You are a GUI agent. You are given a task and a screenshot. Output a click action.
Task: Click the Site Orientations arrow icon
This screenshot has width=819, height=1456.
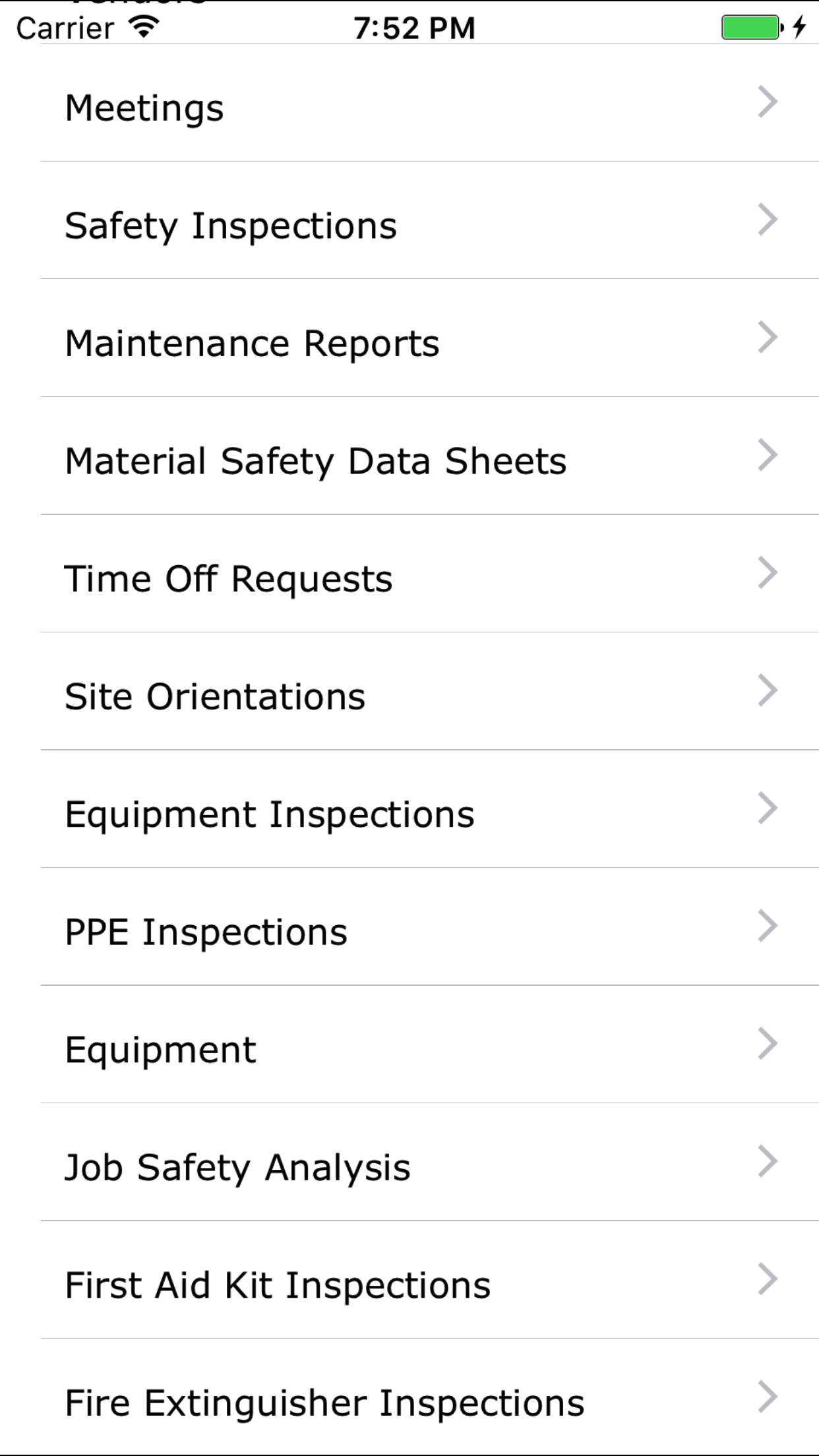point(768,690)
